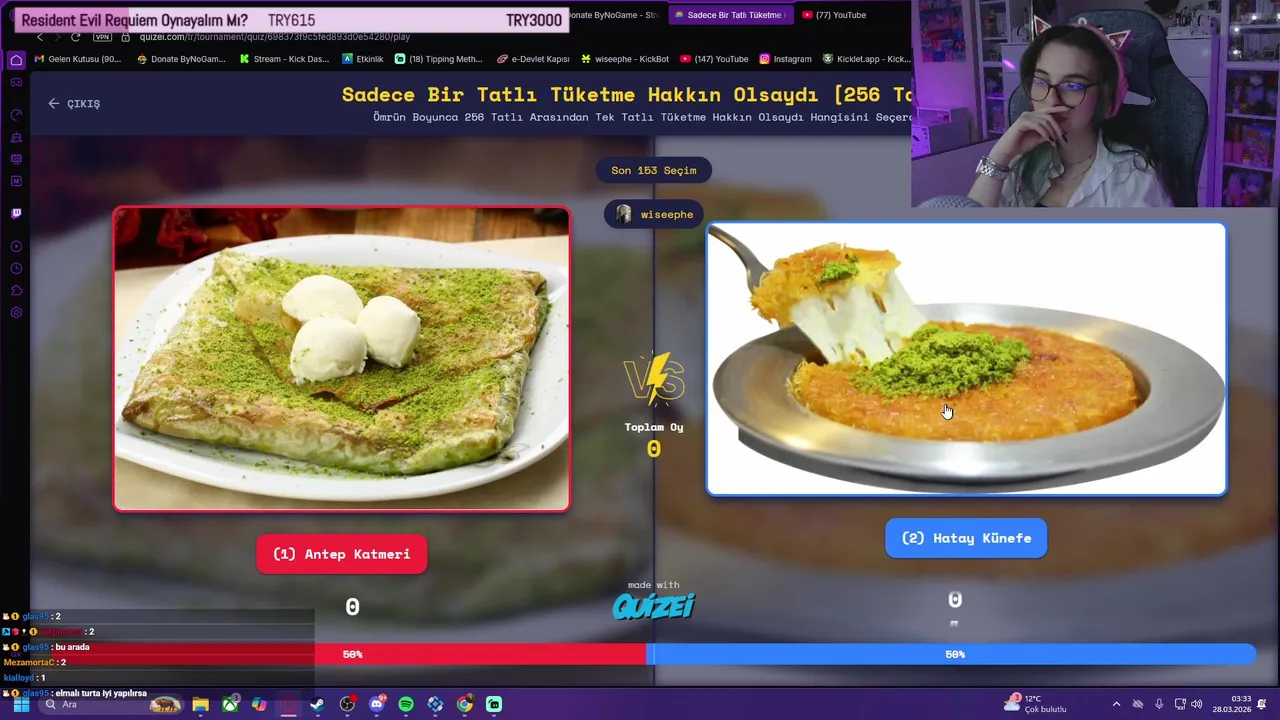Open the wiseephe user chip
The width and height of the screenshot is (1280, 720).
655,214
